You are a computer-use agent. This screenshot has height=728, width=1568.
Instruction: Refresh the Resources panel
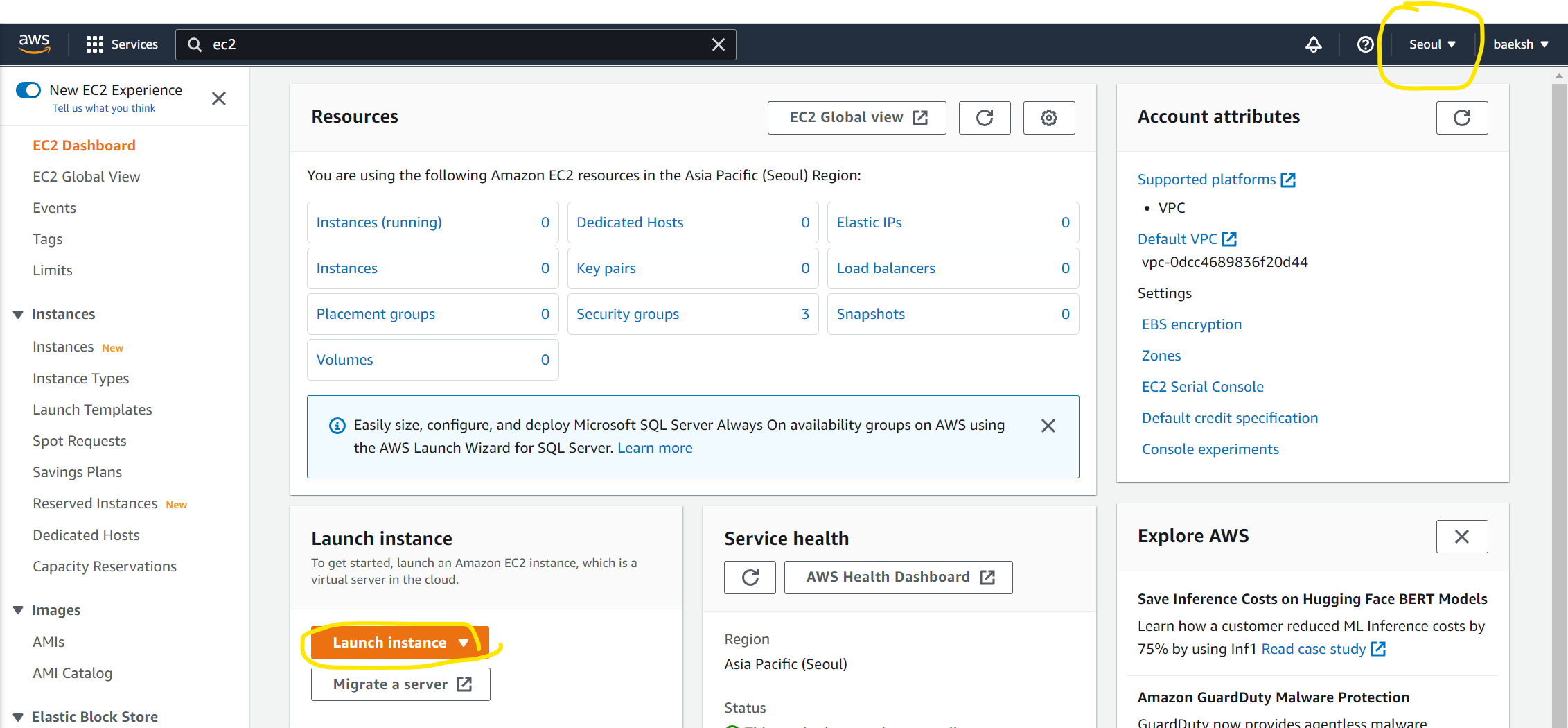985,118
